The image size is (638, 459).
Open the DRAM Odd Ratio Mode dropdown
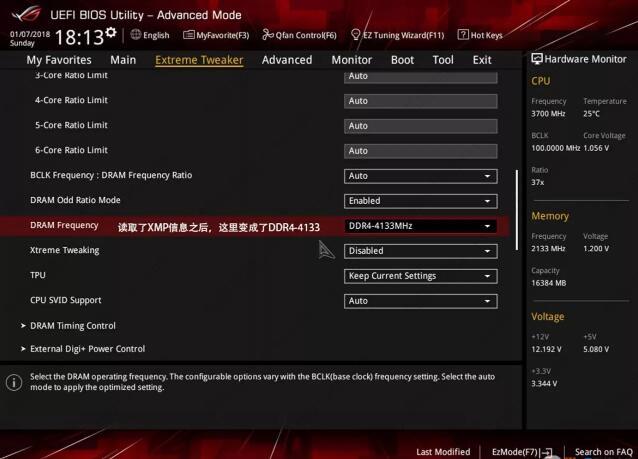coord(420,201)
